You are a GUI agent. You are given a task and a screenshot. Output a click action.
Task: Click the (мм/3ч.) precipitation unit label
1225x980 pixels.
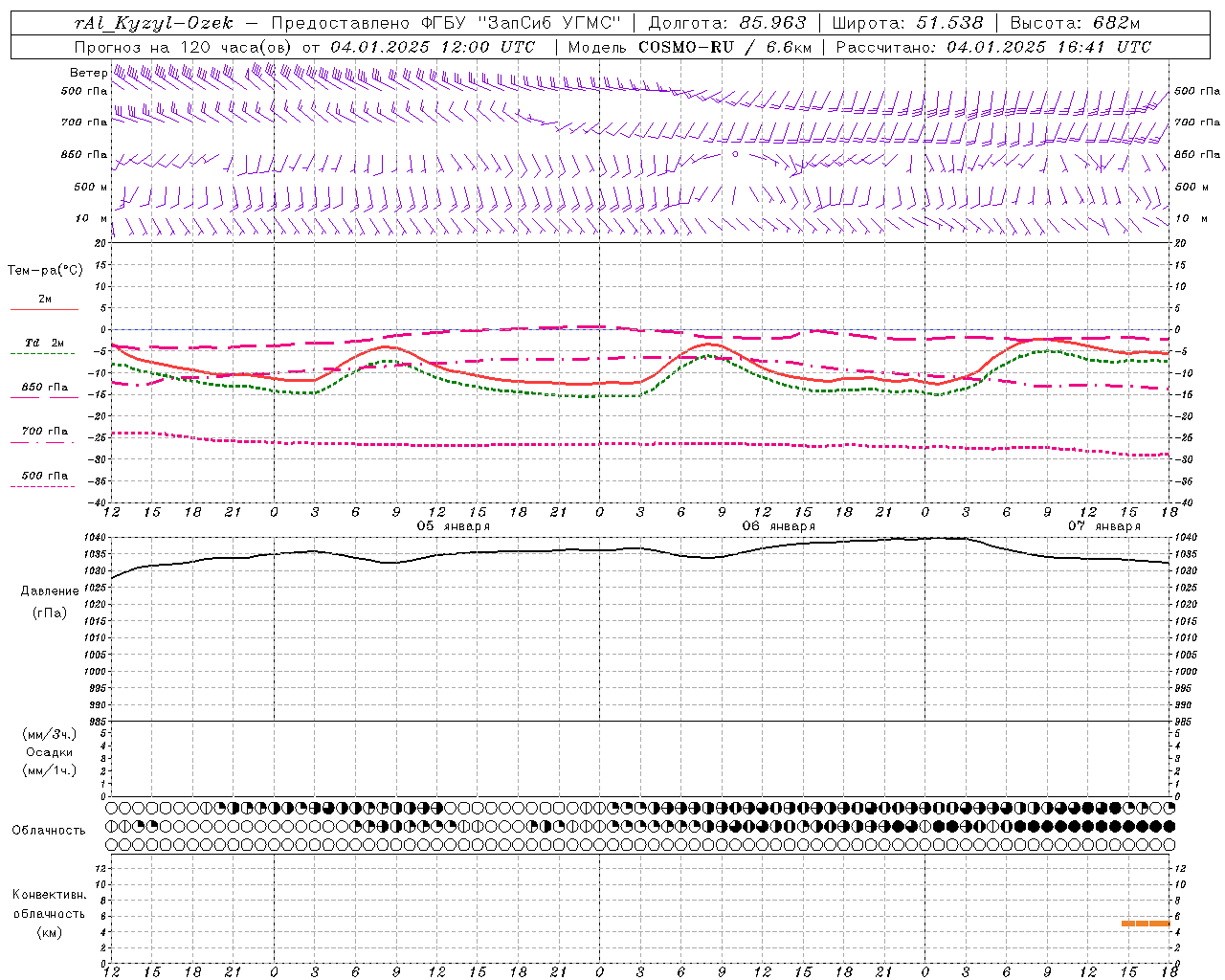(50, 735)
